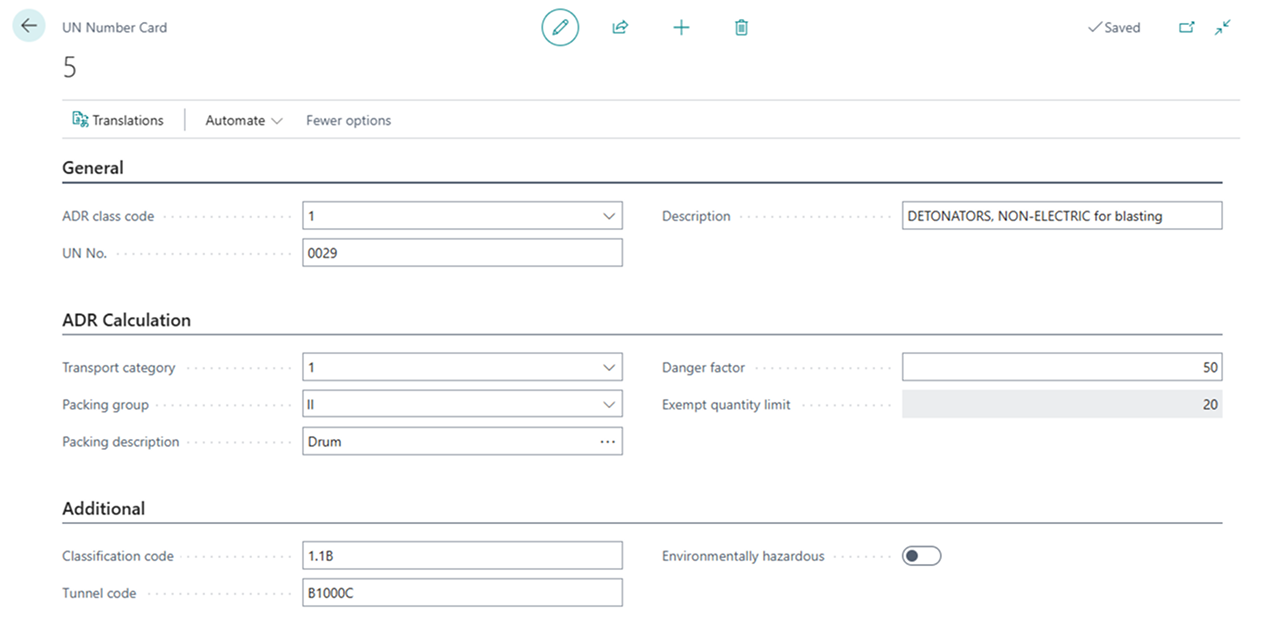This screenshot has width=1278, height=631.
Task: Click the Tunnel code input field
Action: (461, 593)
